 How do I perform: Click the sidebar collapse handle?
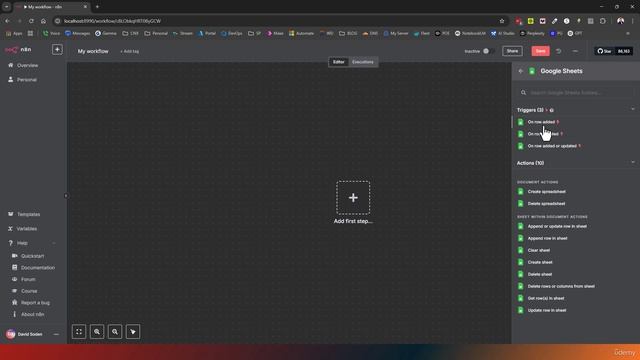pyautogui.click(x=66, y=196)
